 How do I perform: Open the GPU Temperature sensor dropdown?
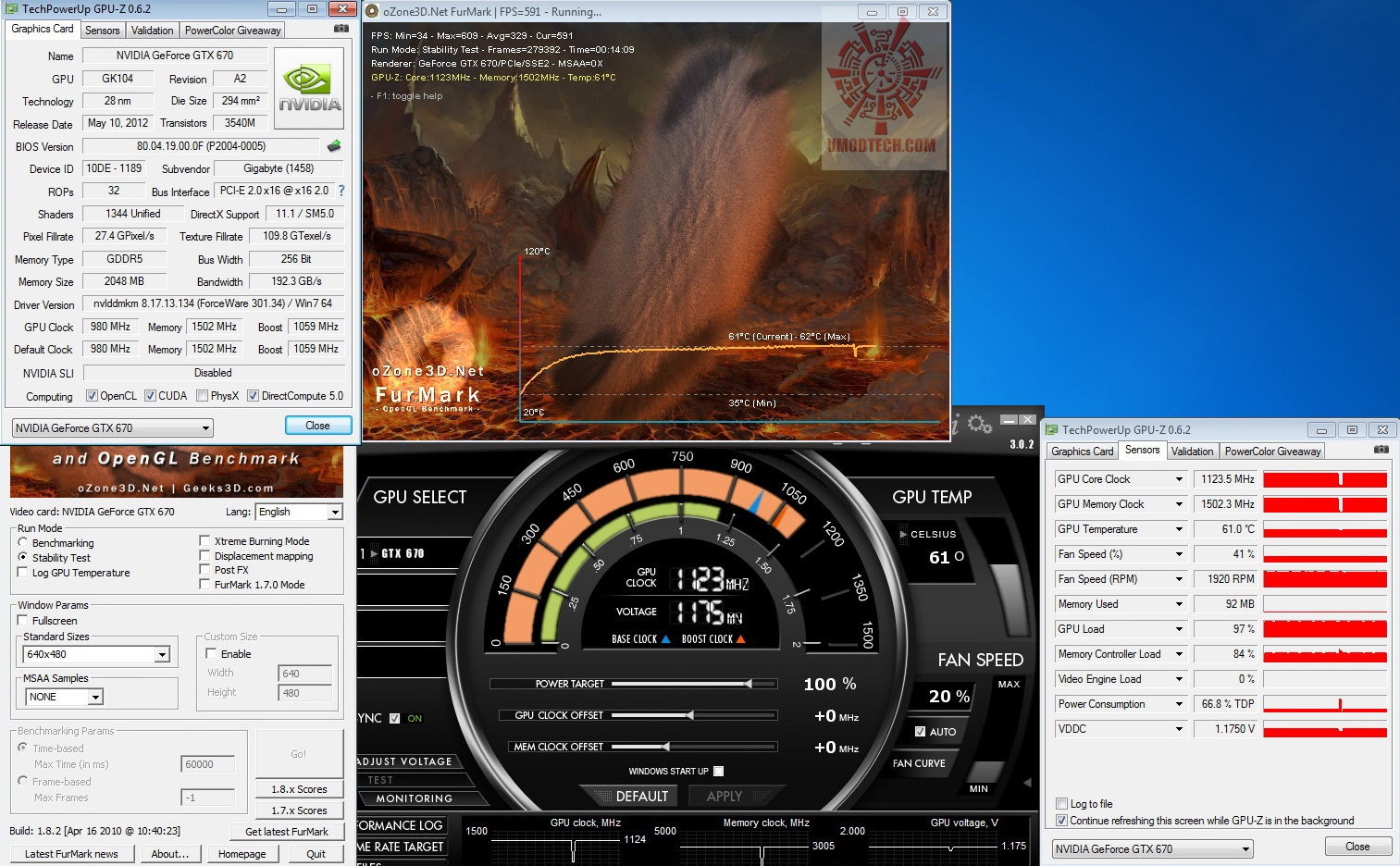click(1179, 529)
